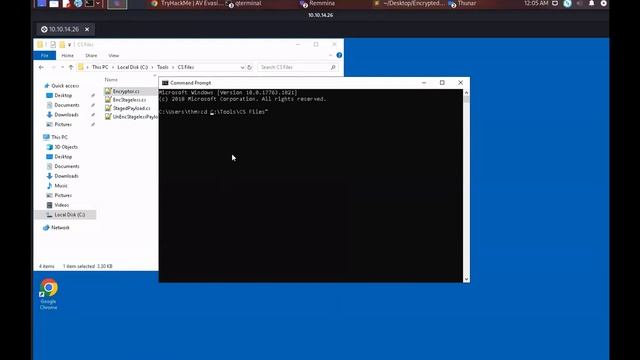Click Explorer back arrow
Viewport: 640px width, 360px height.
click(41, 67)
